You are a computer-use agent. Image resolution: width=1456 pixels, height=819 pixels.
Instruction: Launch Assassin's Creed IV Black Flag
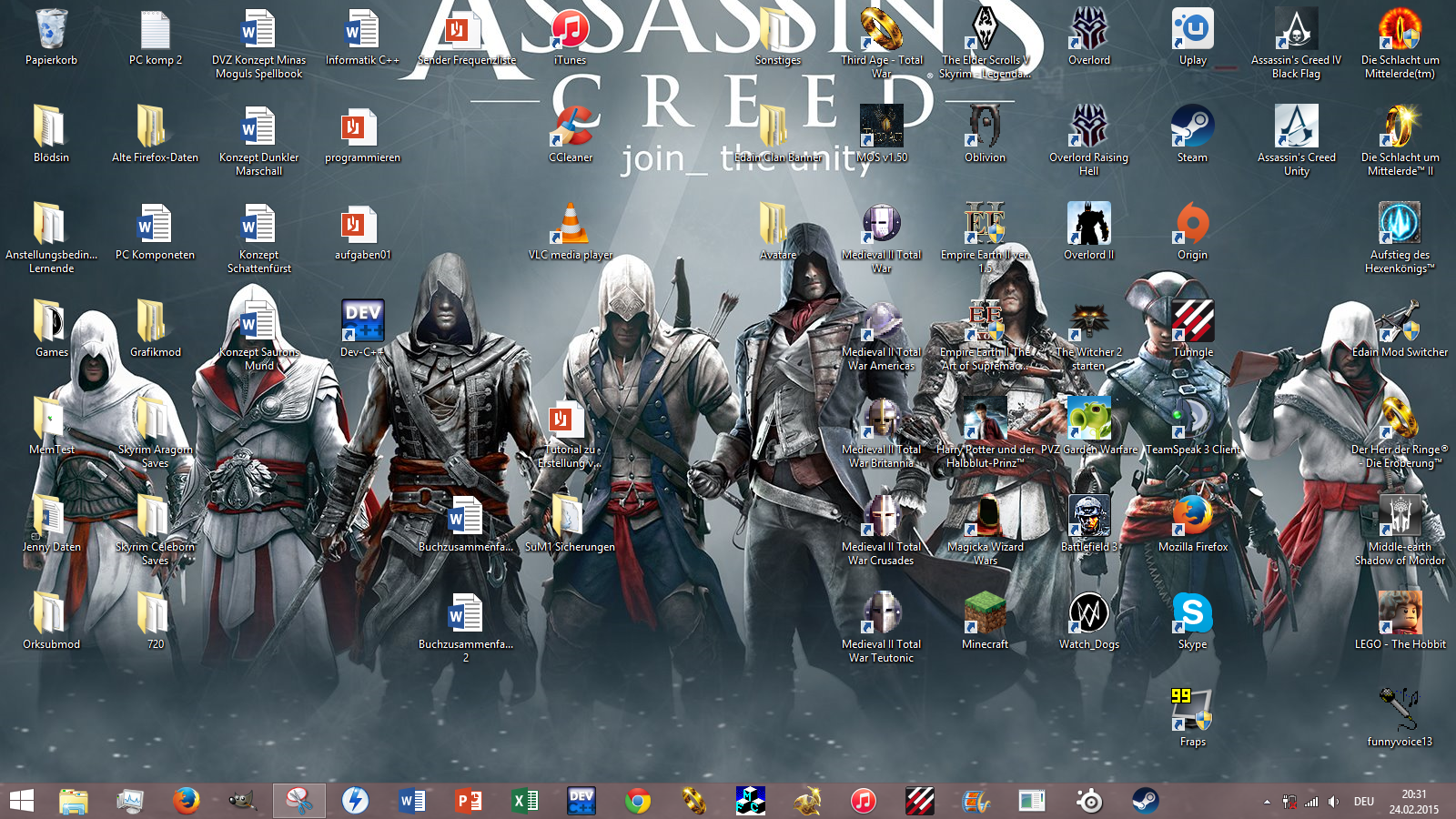click(x=1296, y=29)
